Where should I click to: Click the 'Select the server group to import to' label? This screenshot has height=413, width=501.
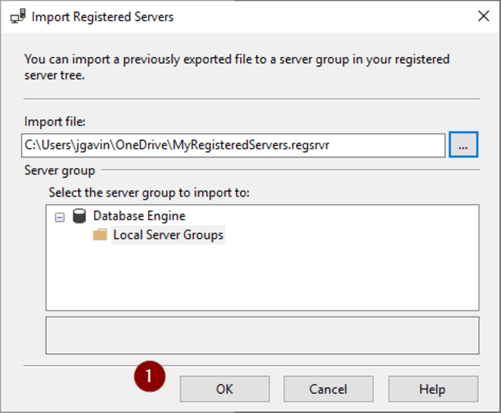point(149,193)
